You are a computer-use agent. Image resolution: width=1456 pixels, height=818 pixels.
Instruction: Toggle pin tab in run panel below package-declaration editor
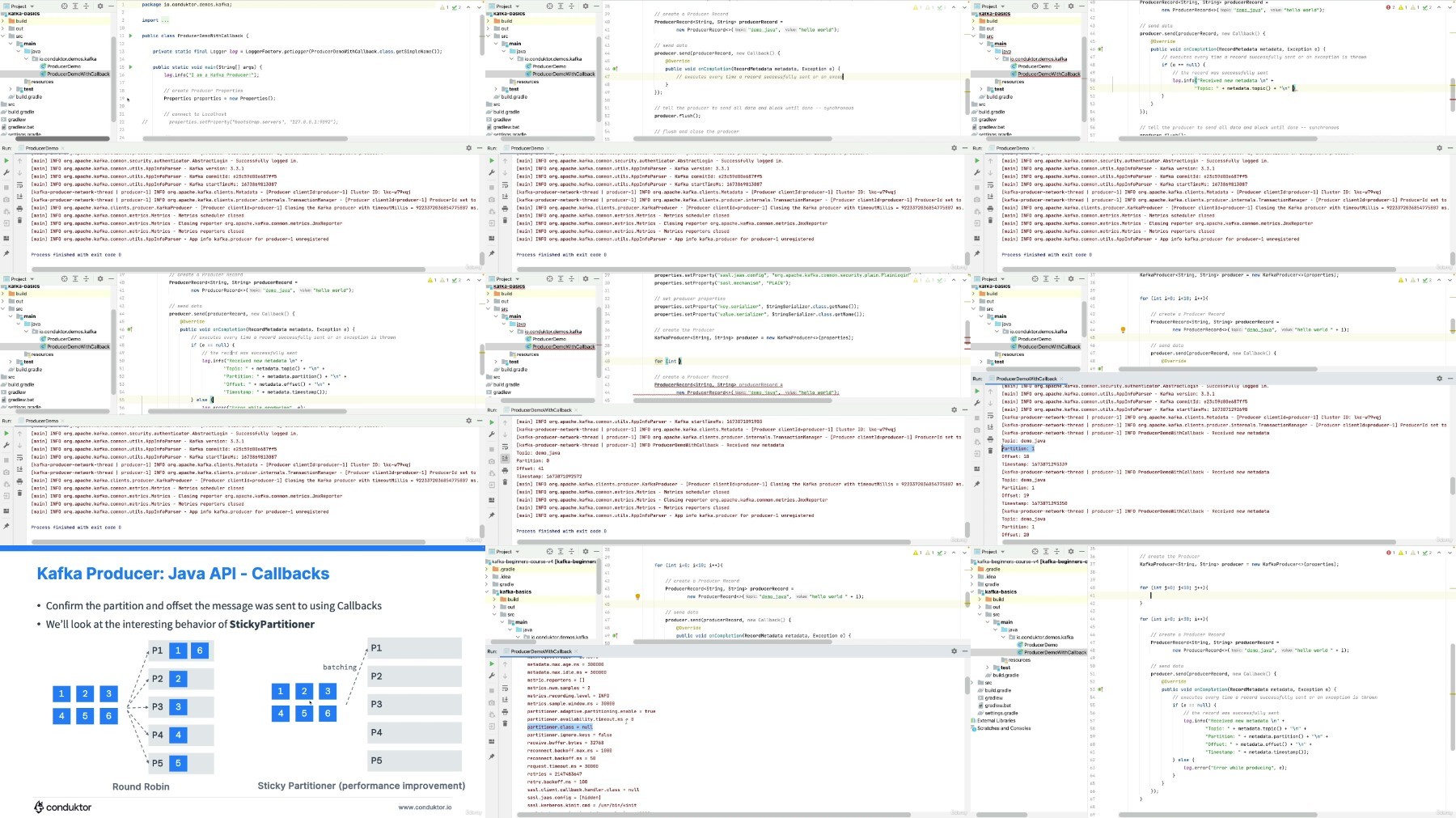(6, 253)
